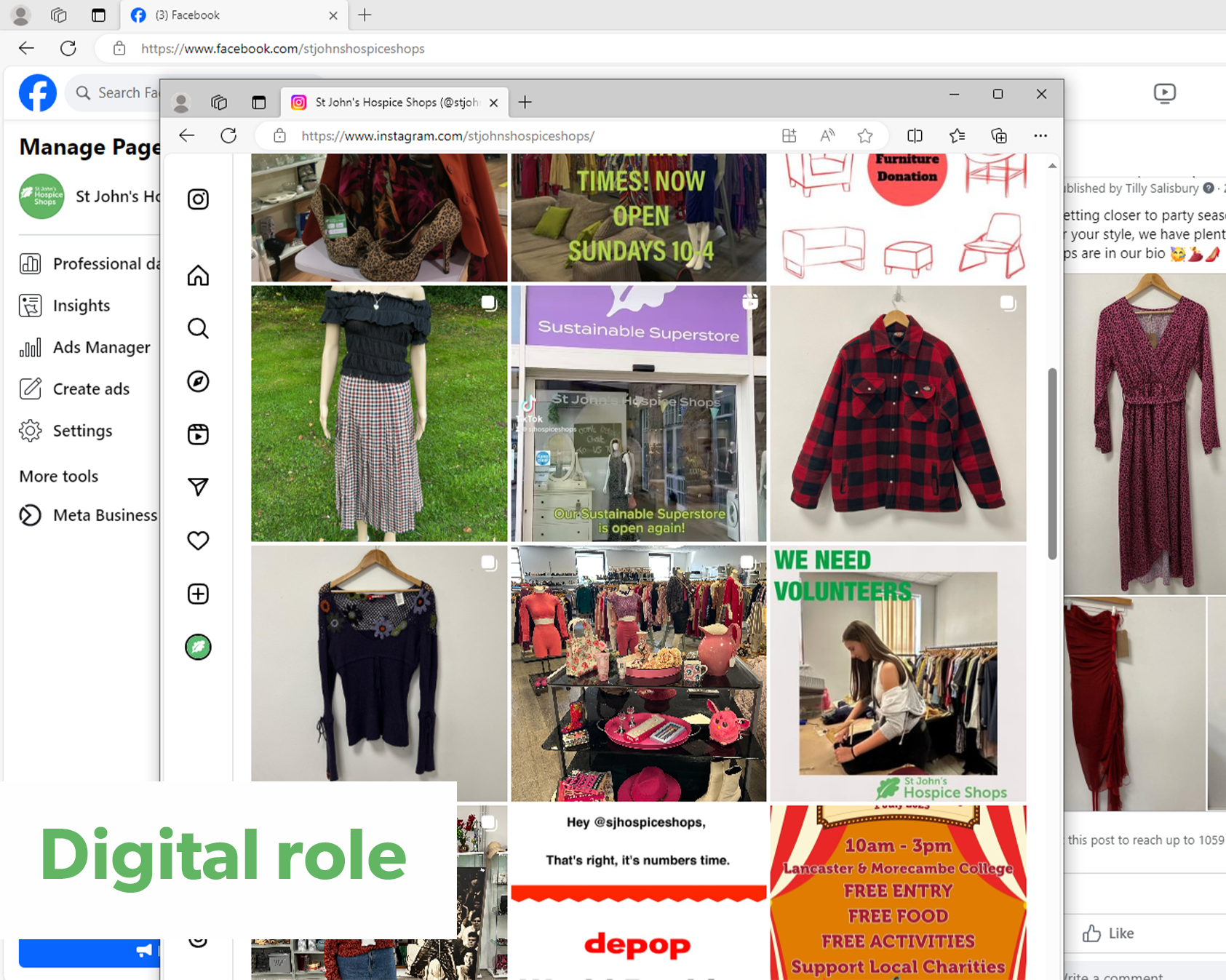Screen dimensions: 1226x980
Task: Open Instagram Explore compass icon
Action: pyautogui.click(x=198, y=381)
